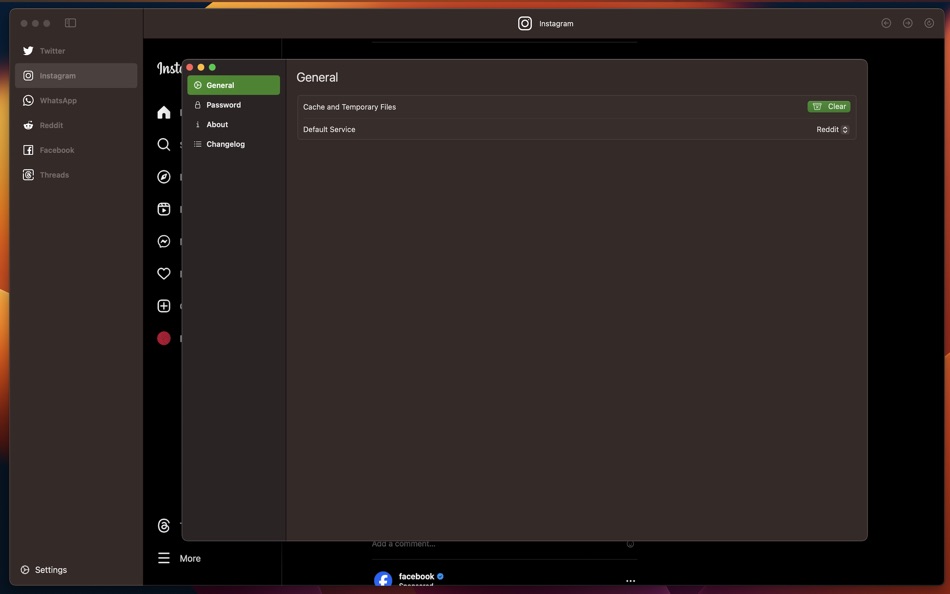Open Password settings tab
The width and height of the screenshot is (950, 594).
(233, 105)
